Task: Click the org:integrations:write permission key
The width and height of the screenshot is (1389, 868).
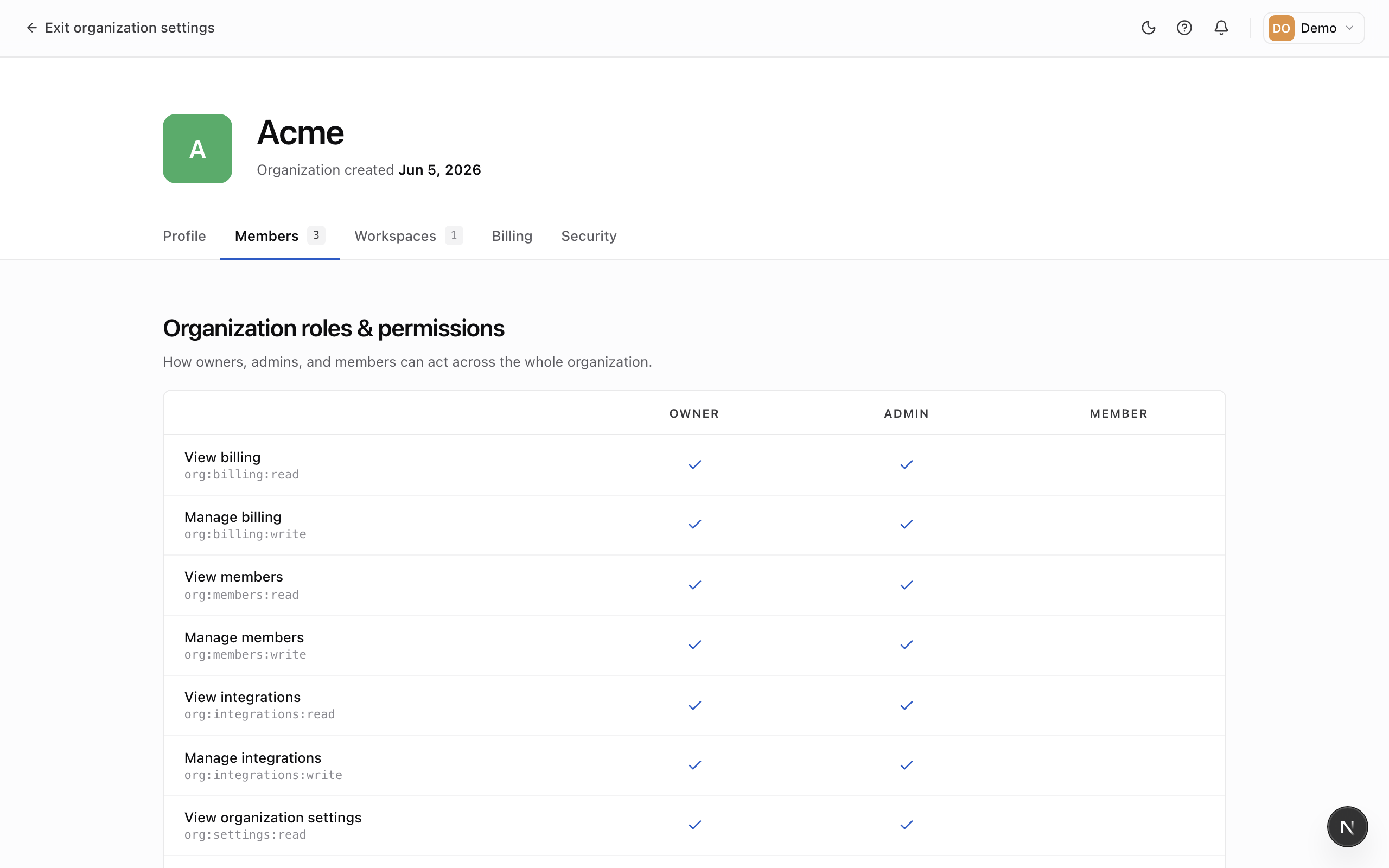Action: click(x=263, y=775)
